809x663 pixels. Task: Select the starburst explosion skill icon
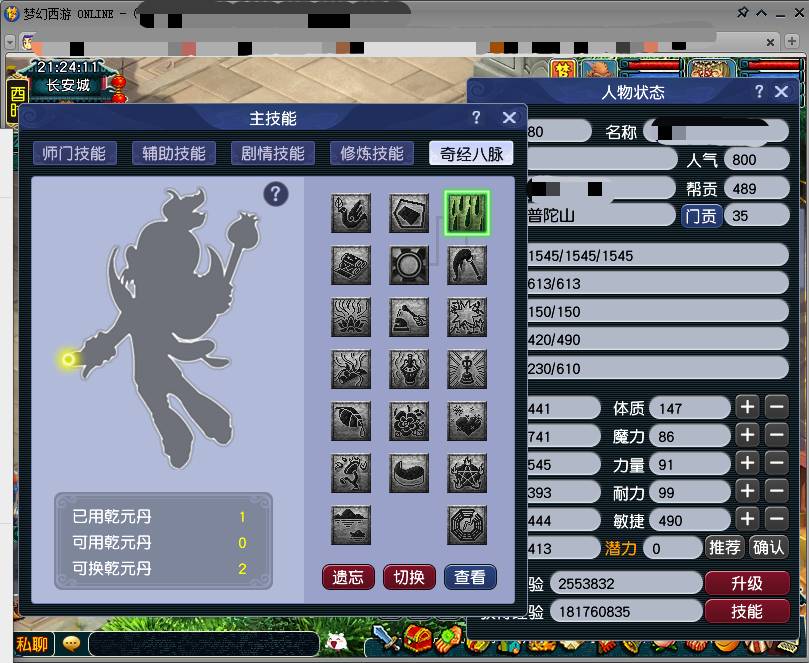click(467, 317)
